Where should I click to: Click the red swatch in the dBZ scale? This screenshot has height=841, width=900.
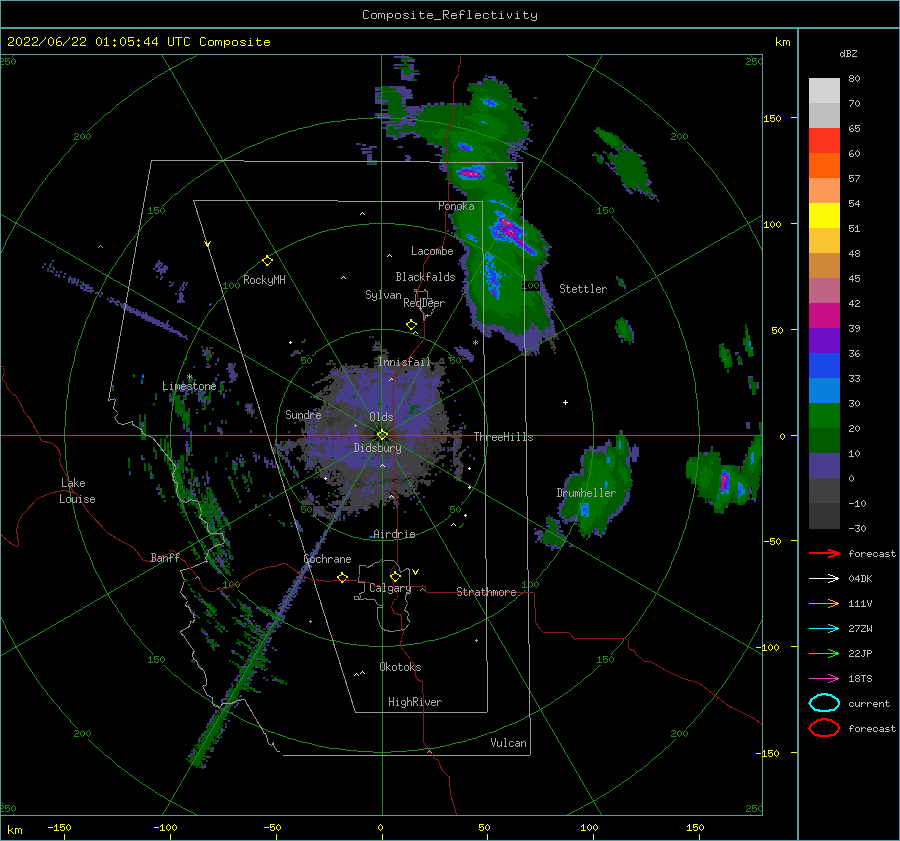pyautogui.click(x=824, y=140)
